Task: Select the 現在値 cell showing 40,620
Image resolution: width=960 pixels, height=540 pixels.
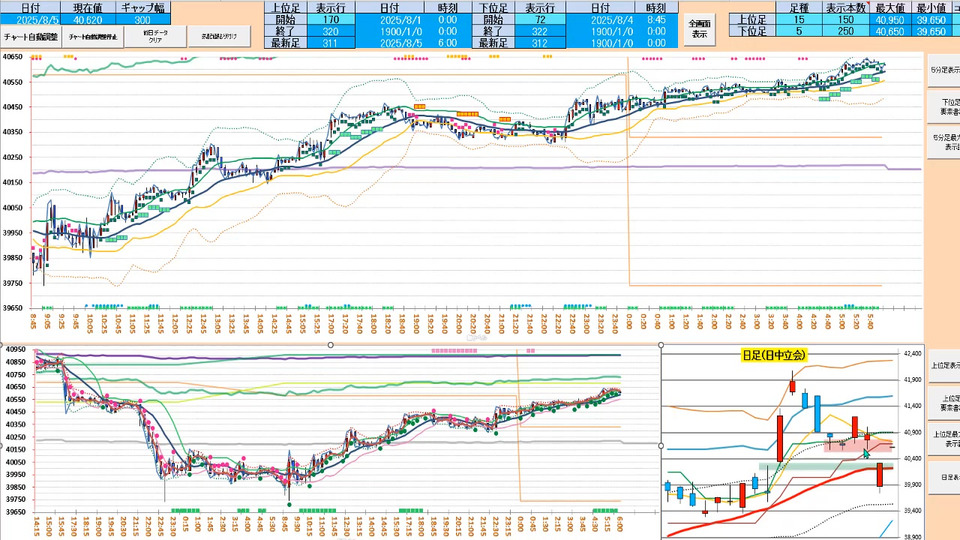Action: pyautogui.click(x=88, y=20)
